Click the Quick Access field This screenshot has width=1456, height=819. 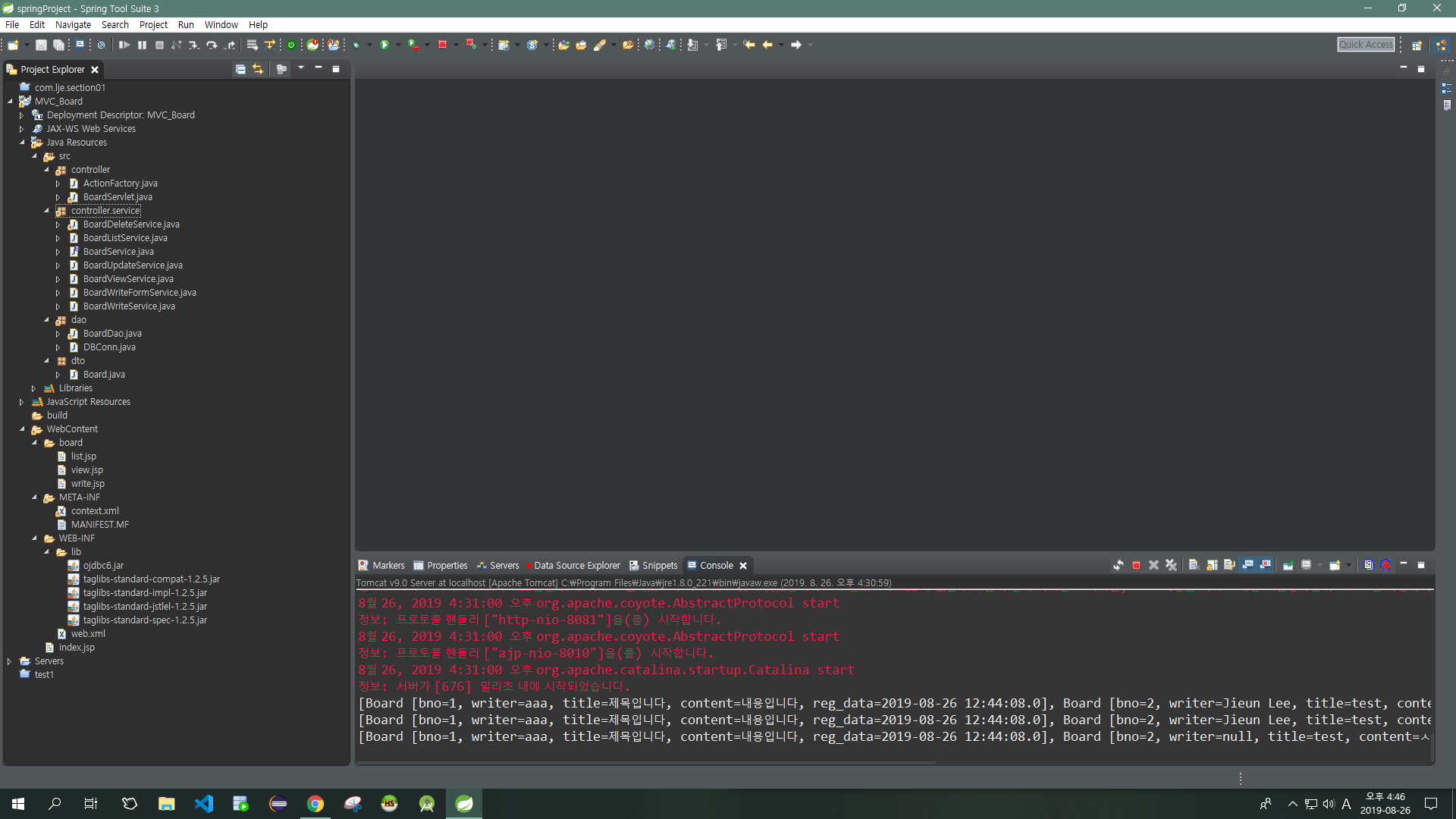click(x=1366, y=45)
